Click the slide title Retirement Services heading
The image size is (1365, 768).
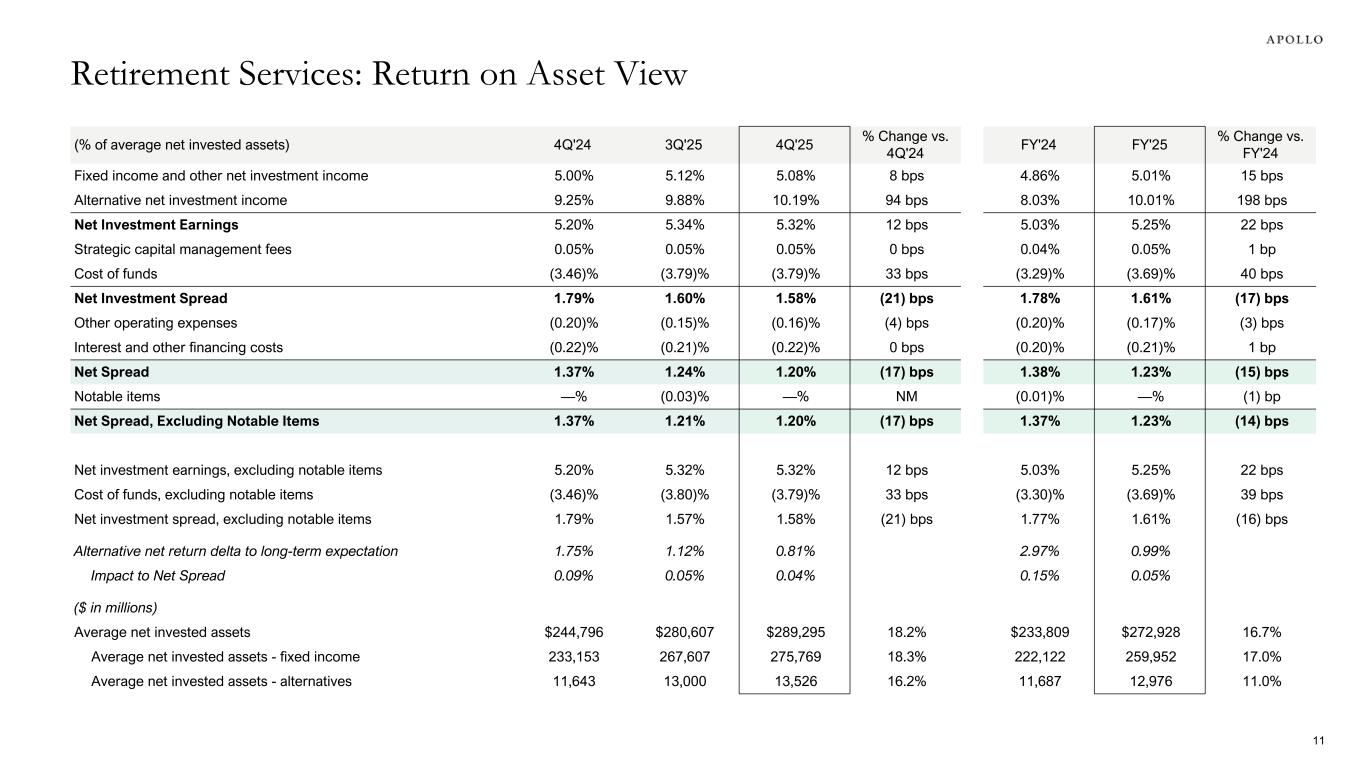click(379, 75)
